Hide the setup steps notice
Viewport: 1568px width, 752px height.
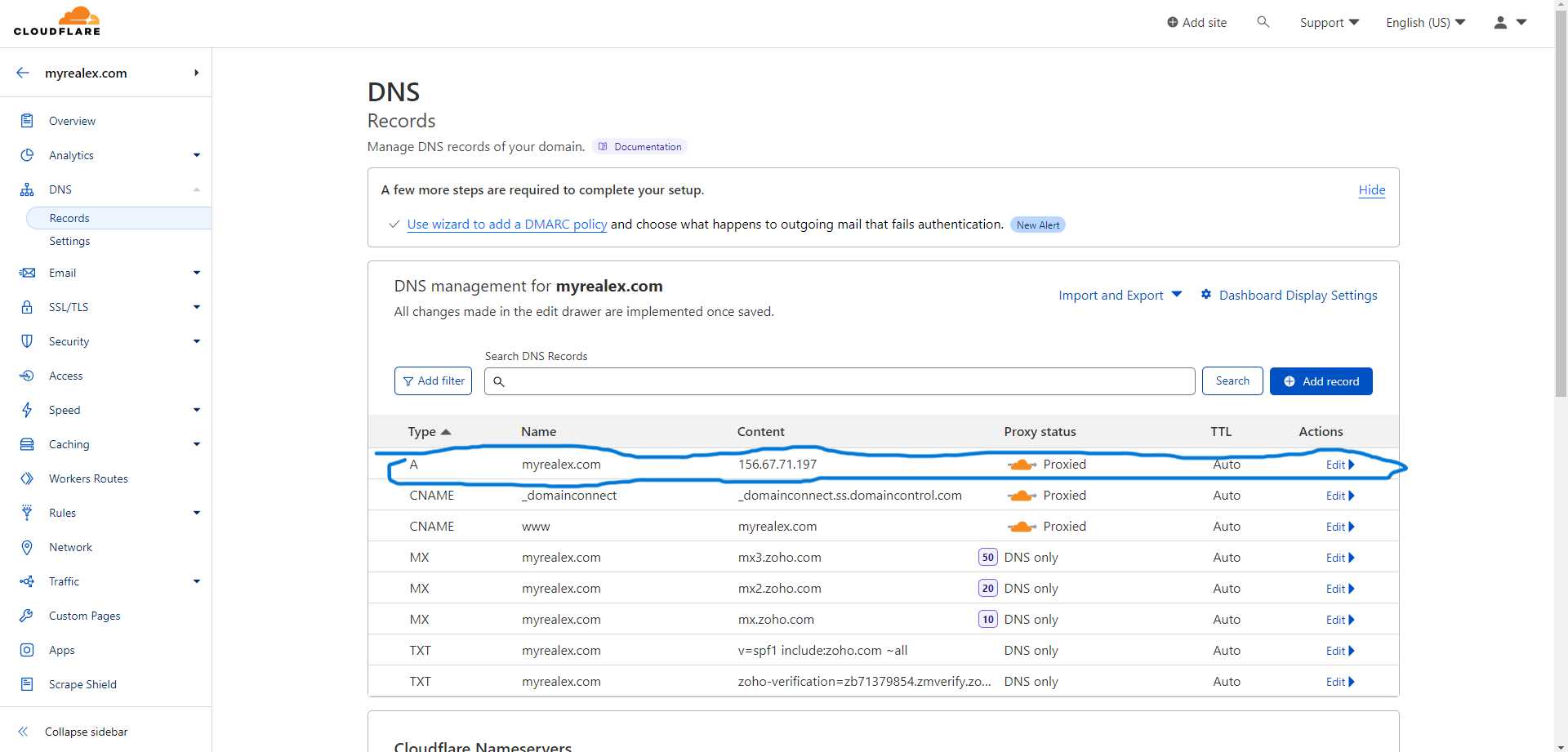pyautogui.click(x=1372, y=190)
